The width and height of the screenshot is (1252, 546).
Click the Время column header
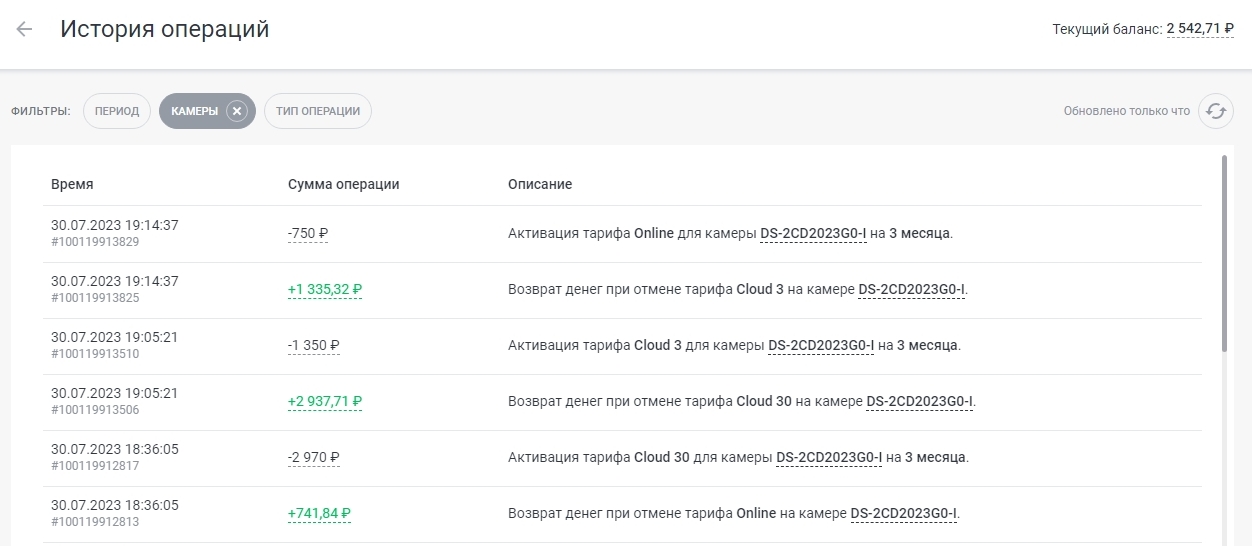pyautogui.click(x=72, y=185)
